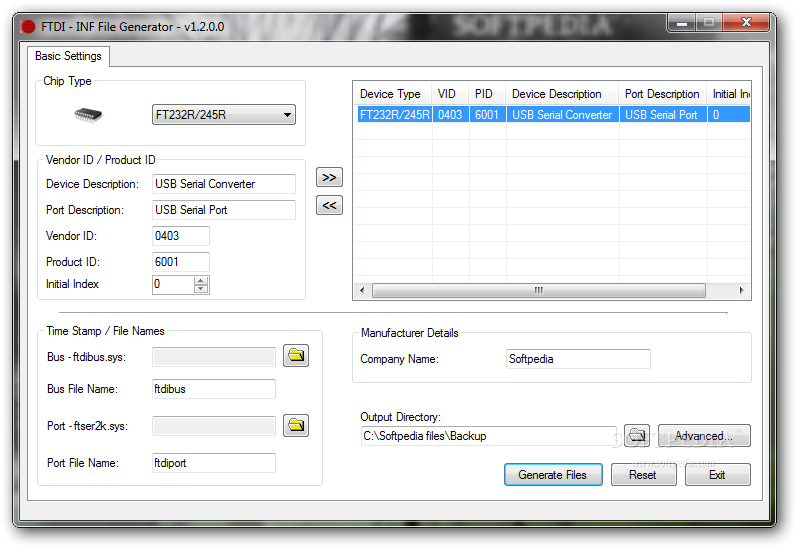The height and width of the screenshot is (548, 797).
Task: Click the Device Description input field
Action: tap(224, 184)
